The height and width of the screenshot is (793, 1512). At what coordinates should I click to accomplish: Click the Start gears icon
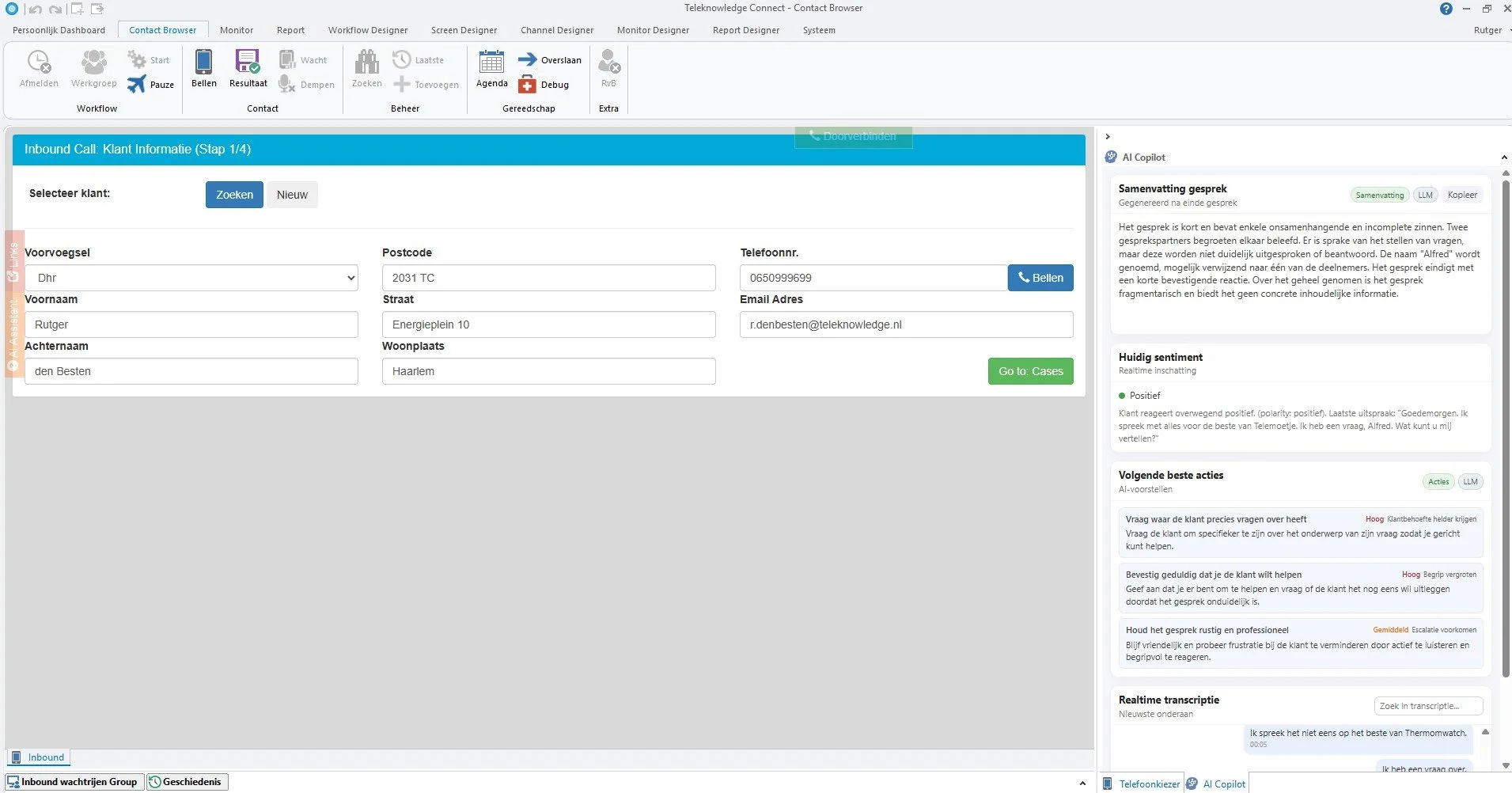click(x=137, y=59)
